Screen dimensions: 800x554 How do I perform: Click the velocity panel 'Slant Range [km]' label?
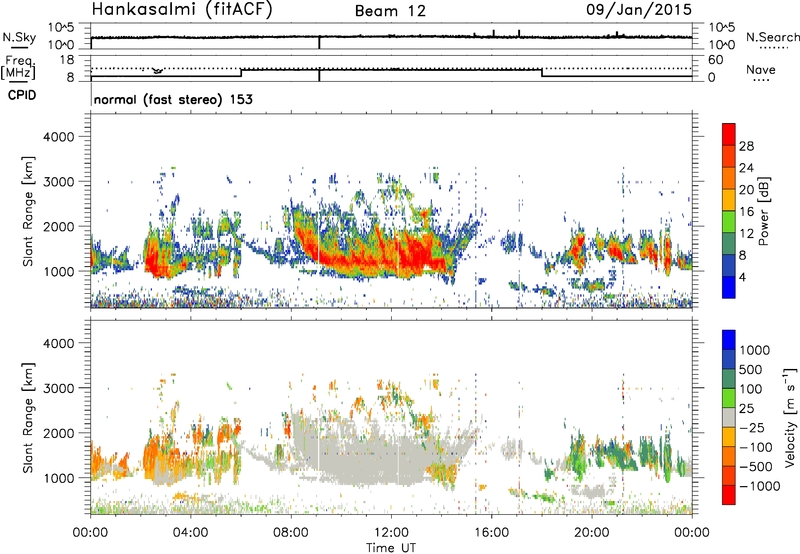coord(29,417)
